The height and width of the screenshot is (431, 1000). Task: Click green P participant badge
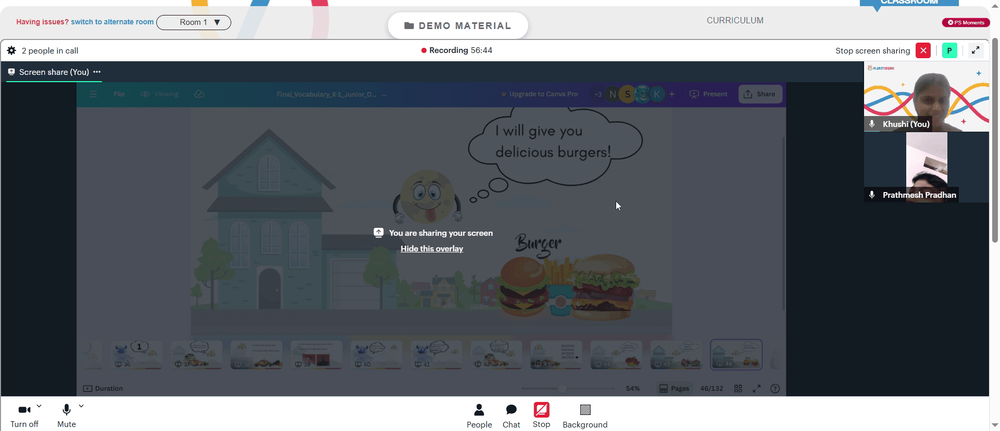[950, 50]
